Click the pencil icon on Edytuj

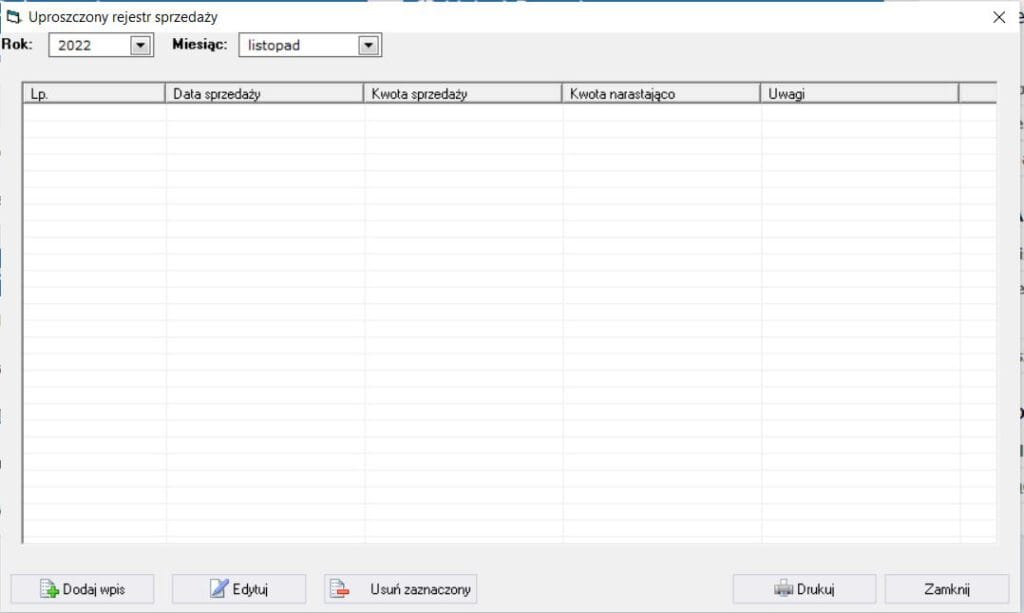[219, 589]
